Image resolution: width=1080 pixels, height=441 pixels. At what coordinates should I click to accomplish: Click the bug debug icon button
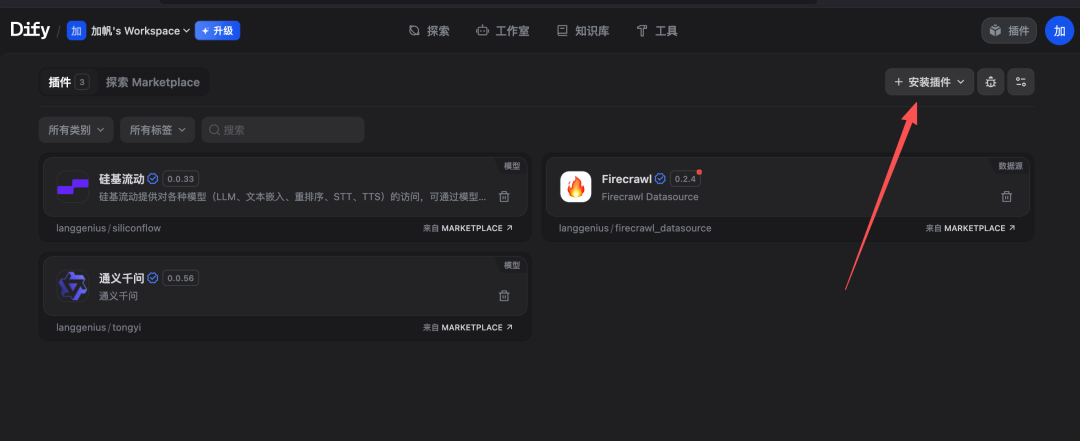pyautogui.click(x=990, y=82)
